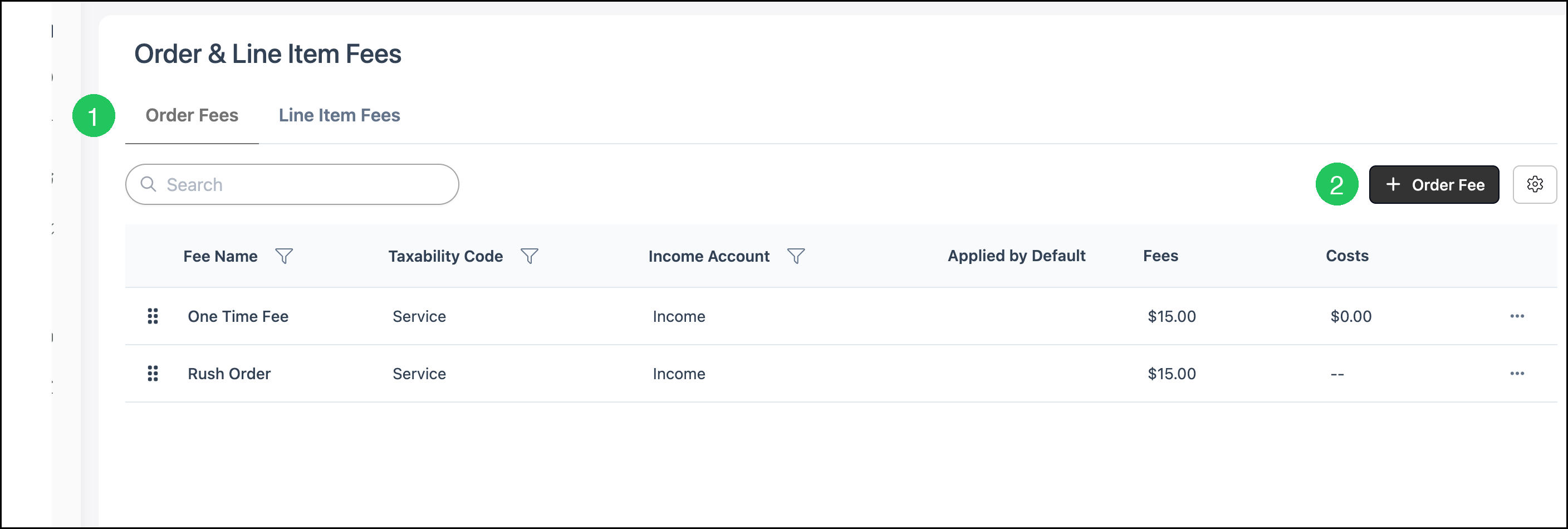Click the Applied by Default column header
Image resolution: width=1568 pixels, height=529 pixels.
coord(1016,256)
